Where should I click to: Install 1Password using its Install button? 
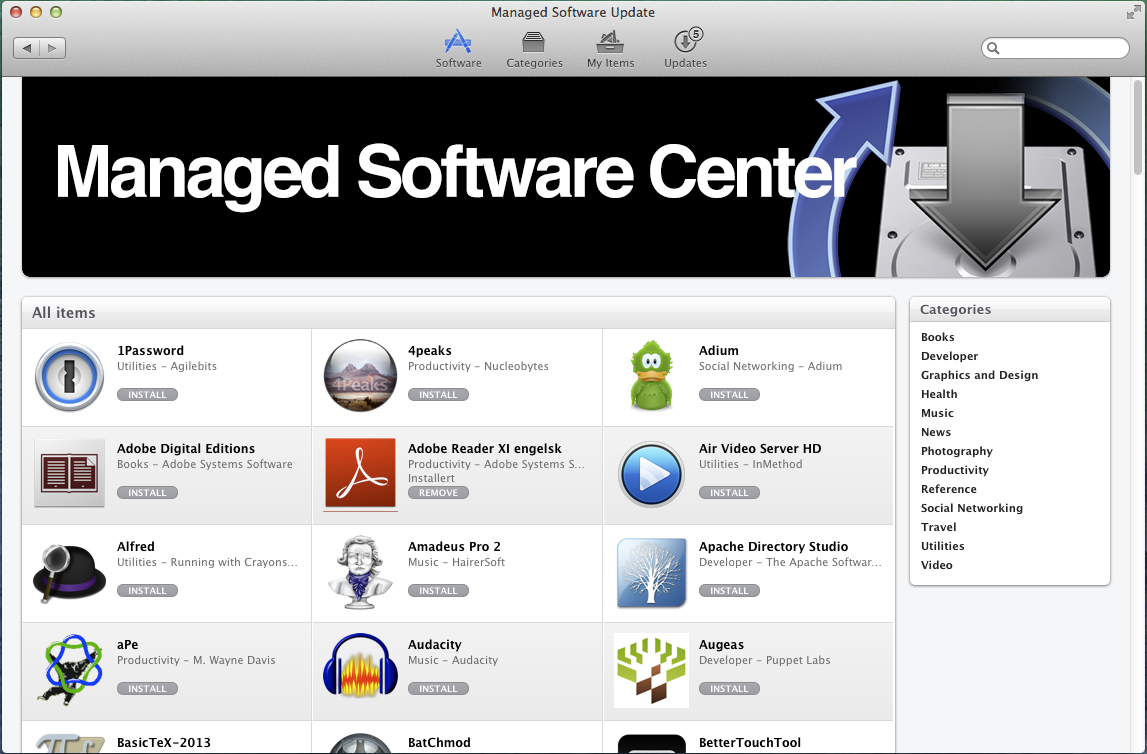147,395
